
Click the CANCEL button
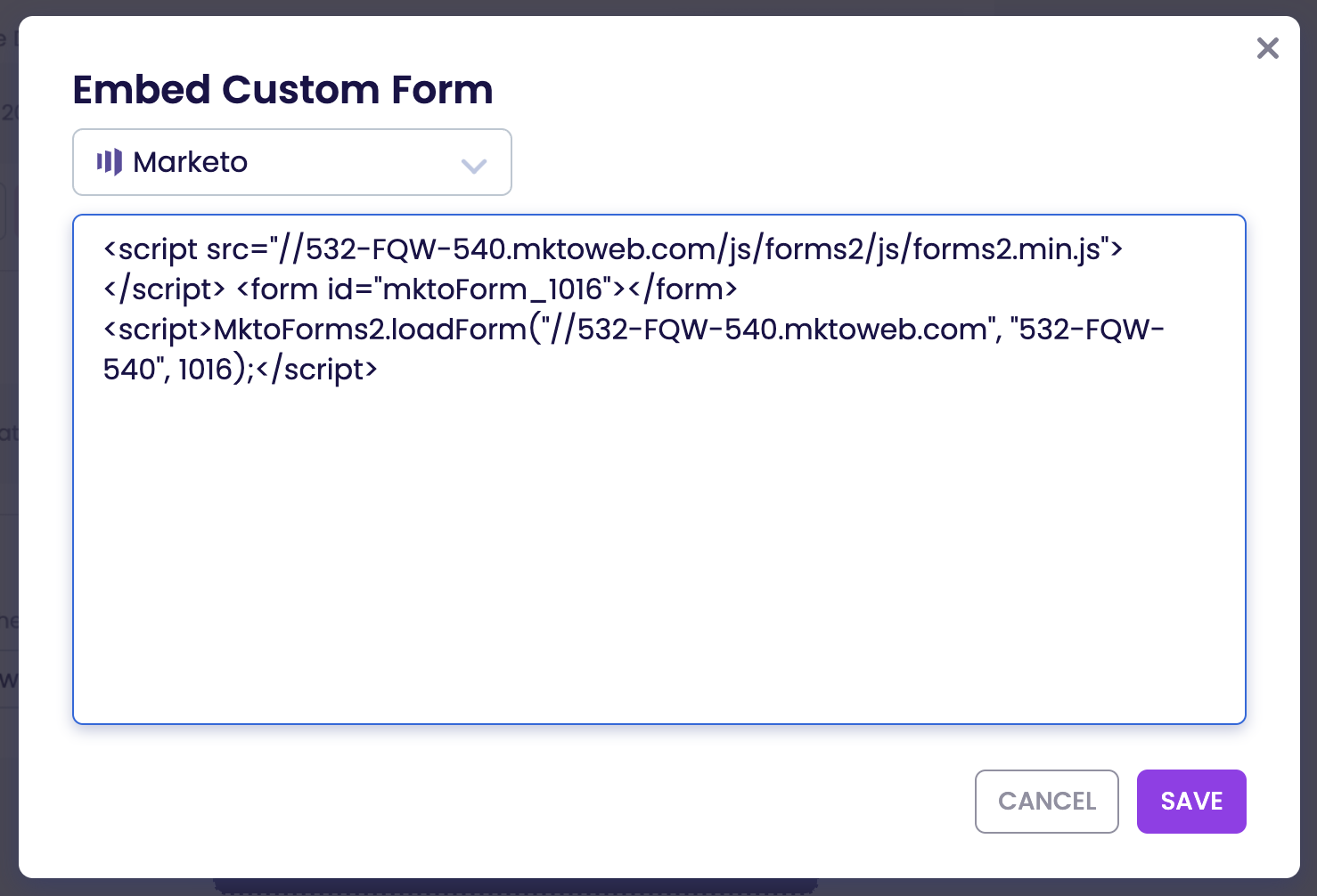(1046, 802)
